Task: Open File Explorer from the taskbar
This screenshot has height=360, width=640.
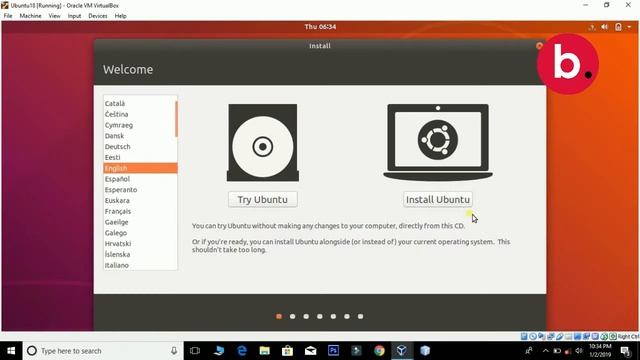Action: [264, 351]
